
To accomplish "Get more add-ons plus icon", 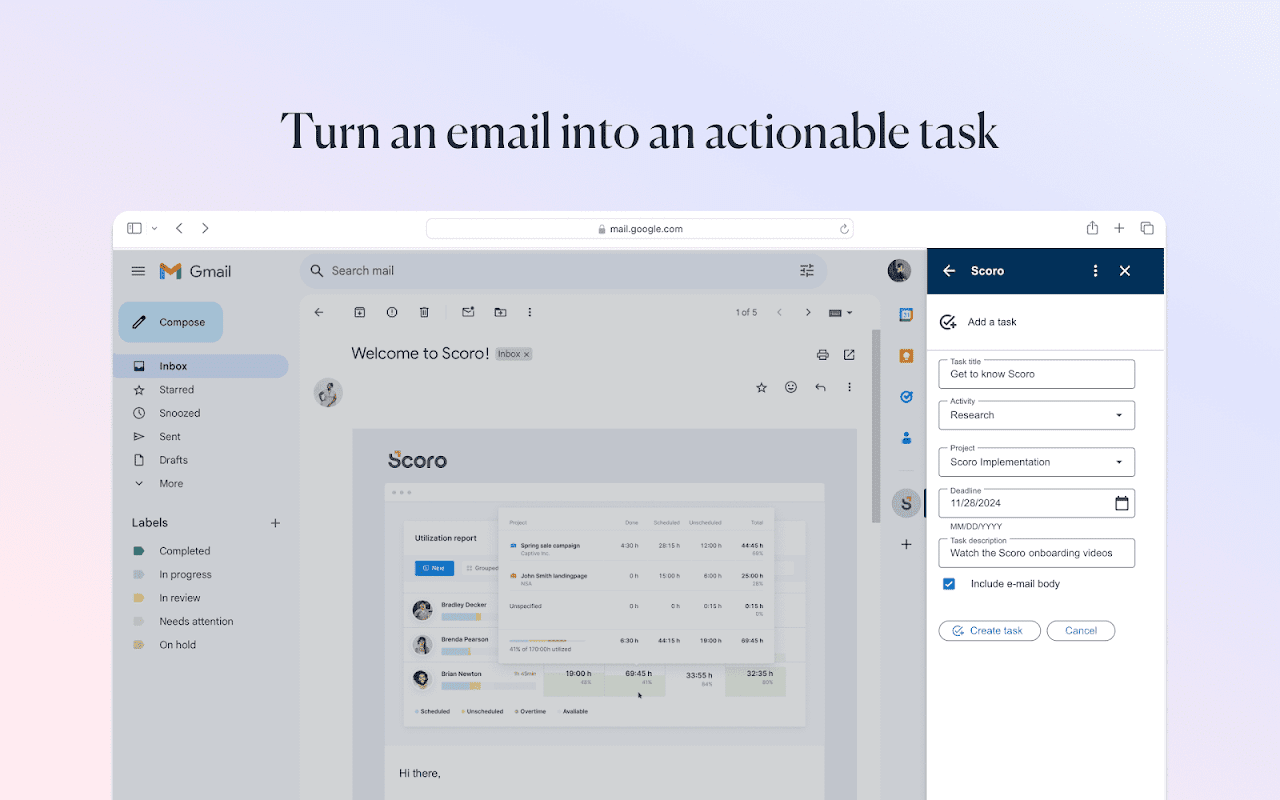I will tap(906, 544).
